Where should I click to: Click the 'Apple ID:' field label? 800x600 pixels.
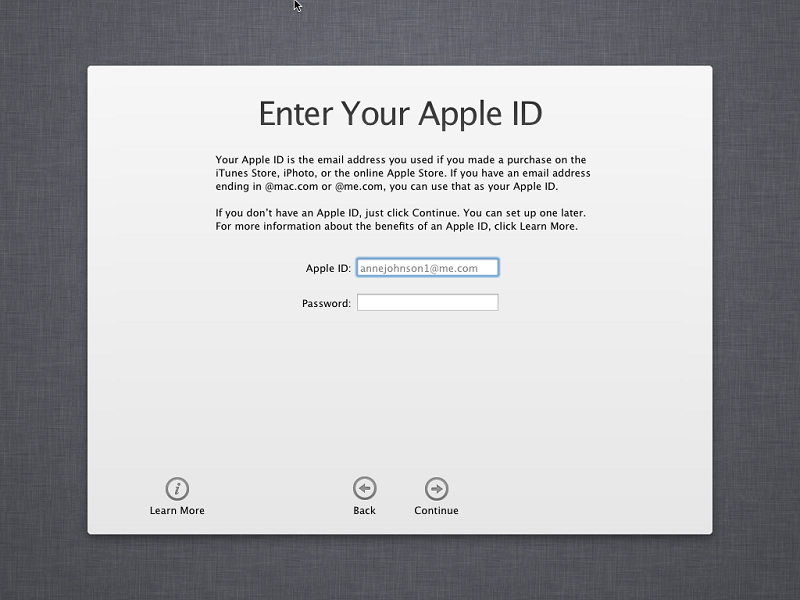tap(328, 268)
